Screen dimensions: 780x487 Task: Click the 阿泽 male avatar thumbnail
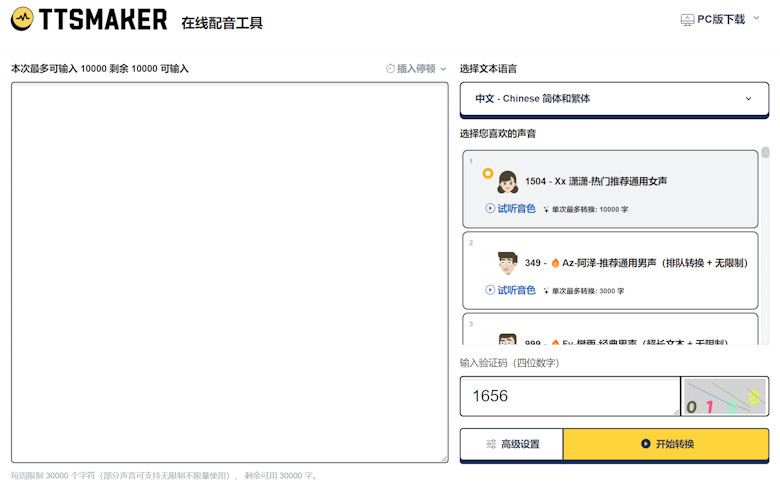pyautogui.click(x=507, y=263)
